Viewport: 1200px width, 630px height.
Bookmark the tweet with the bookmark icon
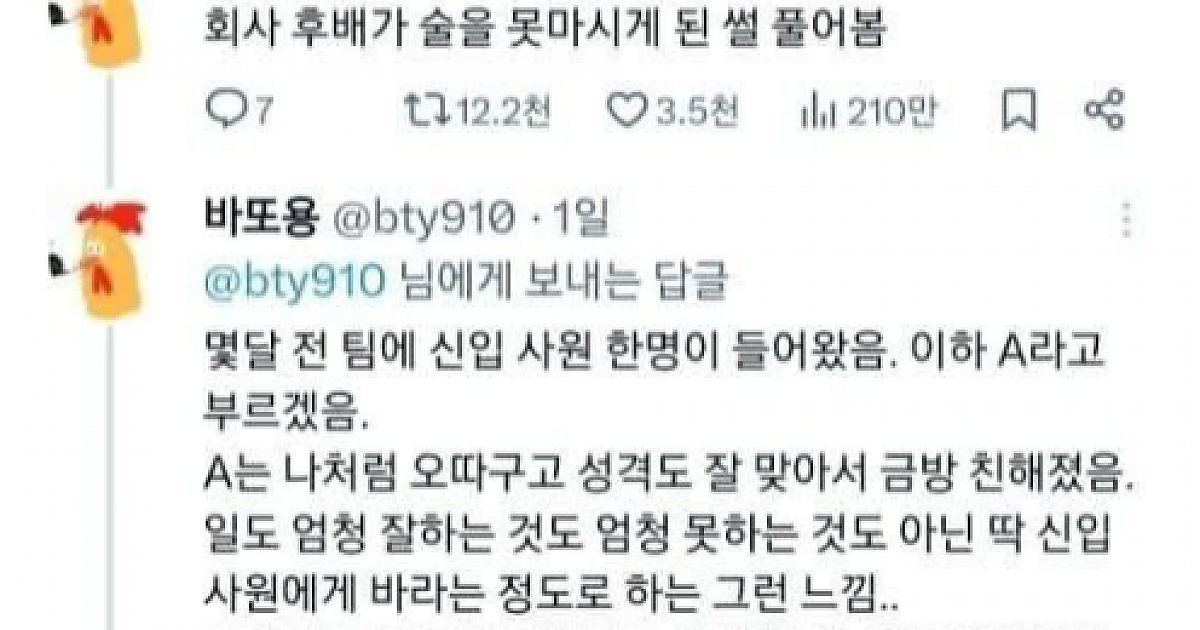pyautogui.click(x=1018, y=110)
